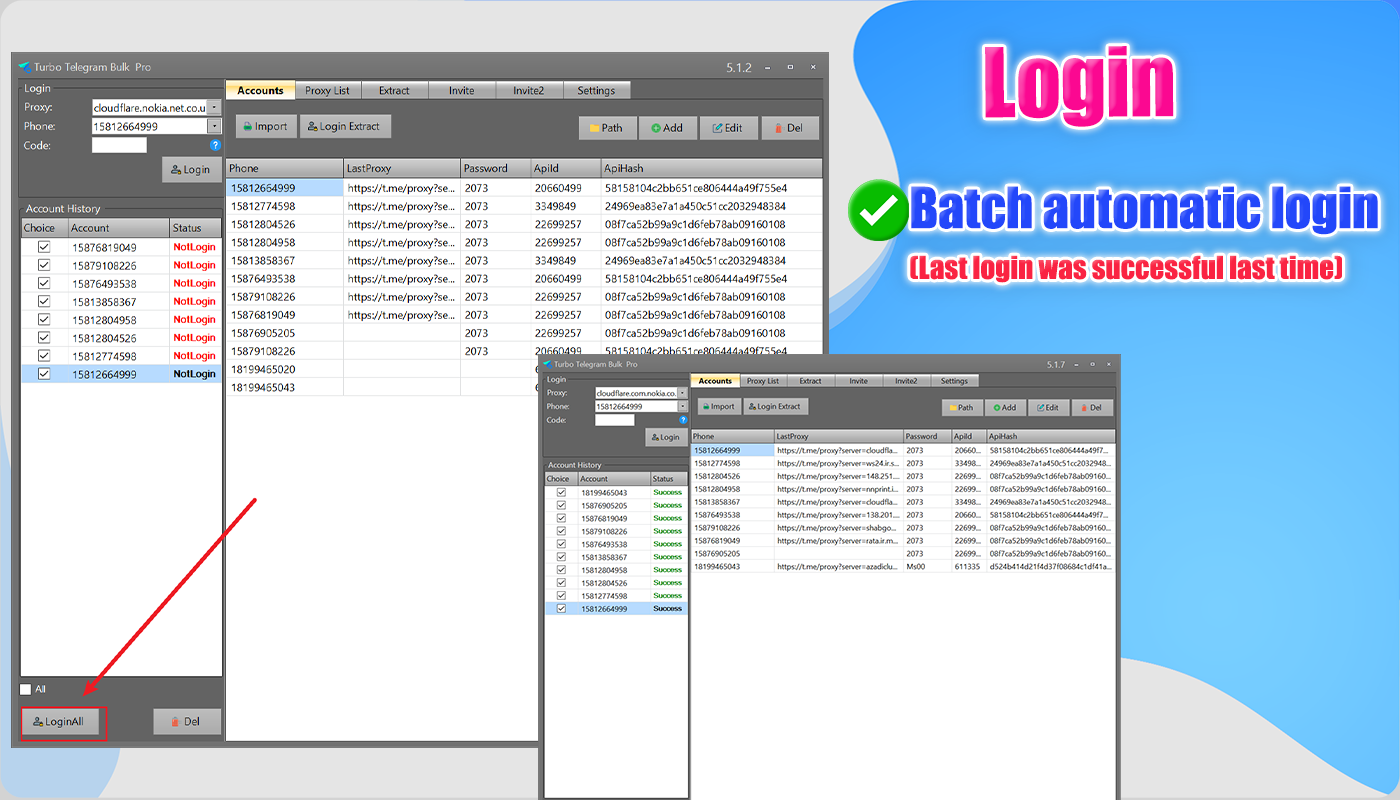Switch to the Proxy List tab in the 5.1.7 window
Image resolution: width=1400 pixels, height=800 pixels.
[x=763, y=381]
